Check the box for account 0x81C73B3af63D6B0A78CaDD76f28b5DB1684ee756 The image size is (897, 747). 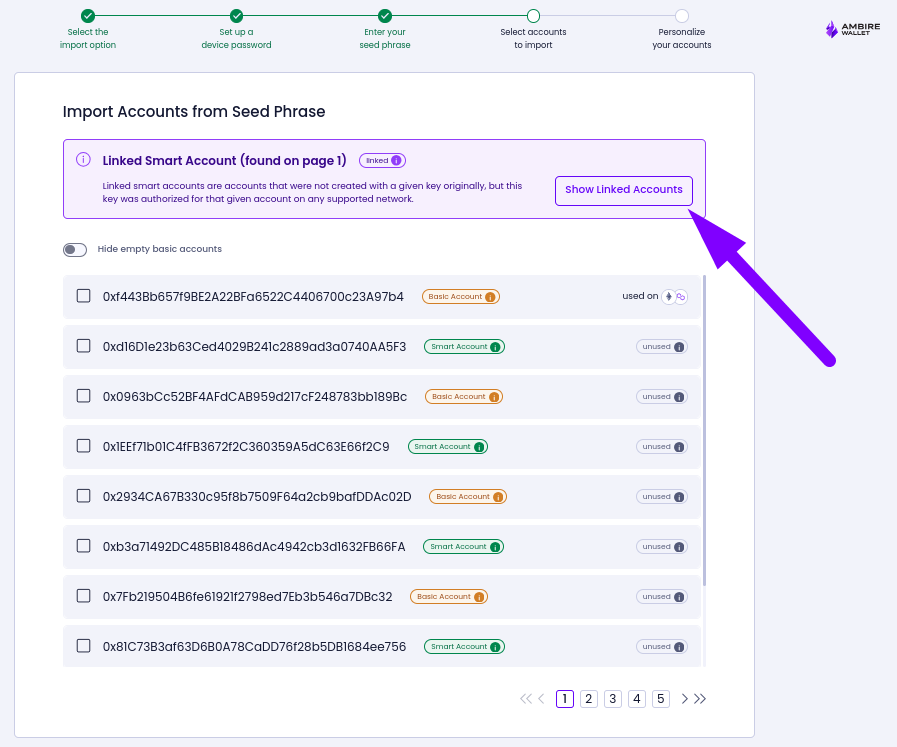84,646
